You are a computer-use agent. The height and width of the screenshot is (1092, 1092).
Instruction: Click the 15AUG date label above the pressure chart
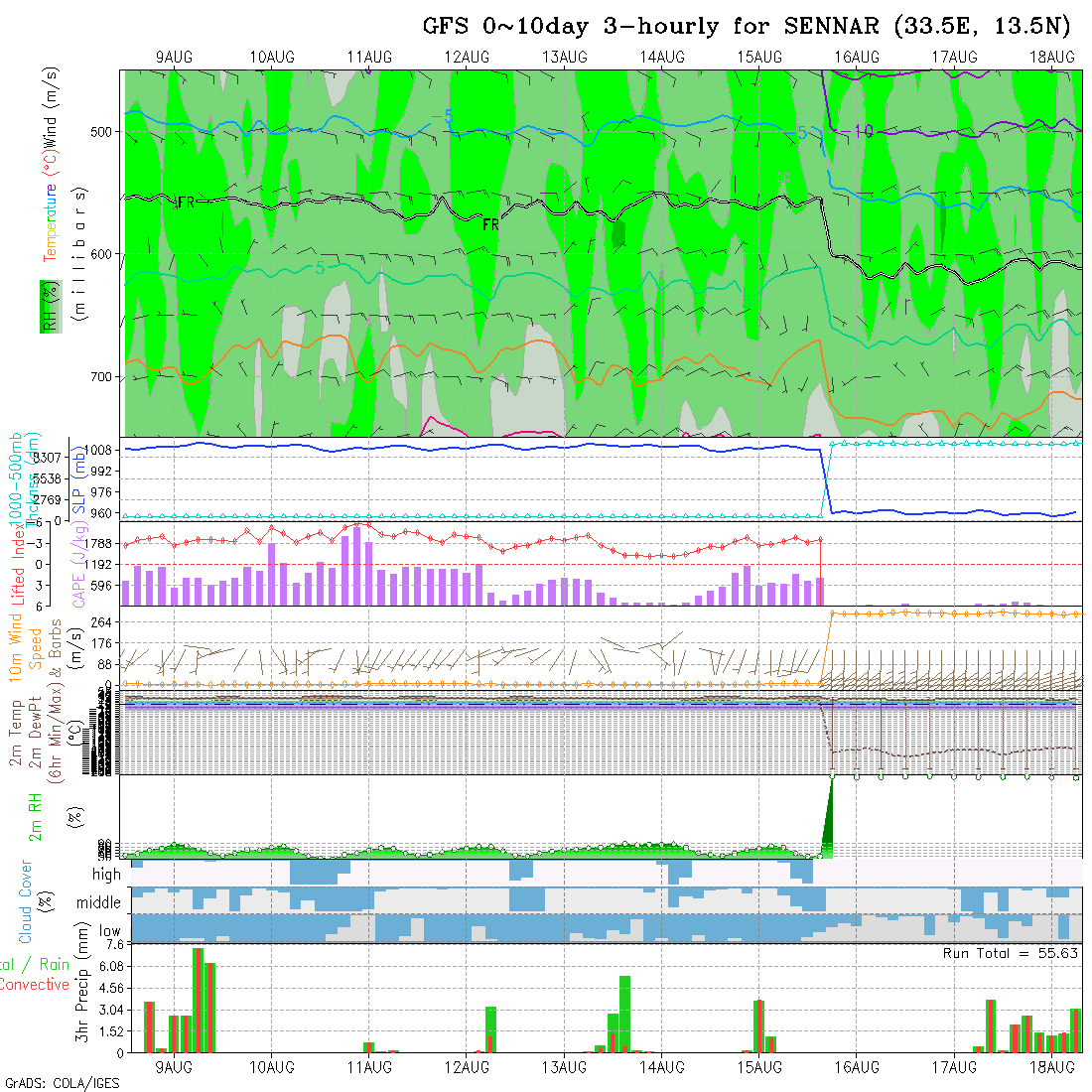pos(759,58)
